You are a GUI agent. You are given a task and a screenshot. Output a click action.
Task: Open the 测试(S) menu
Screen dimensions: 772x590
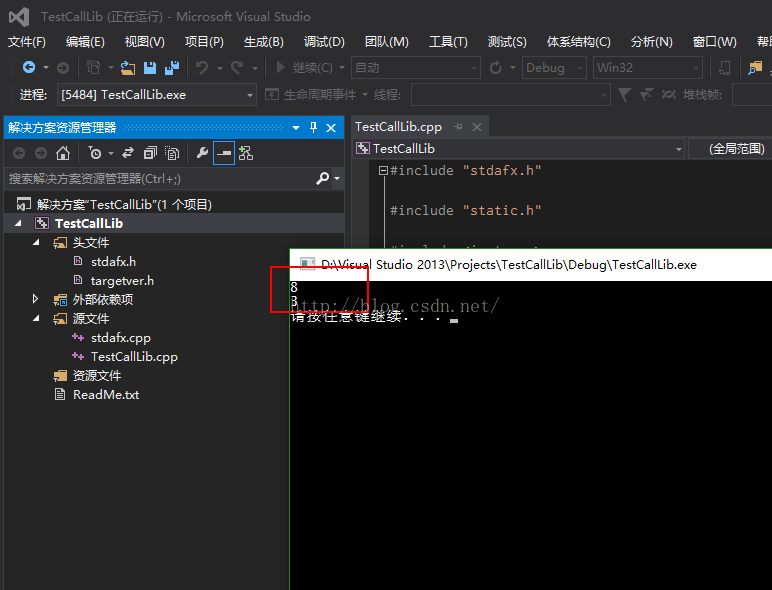pos(507,42)
